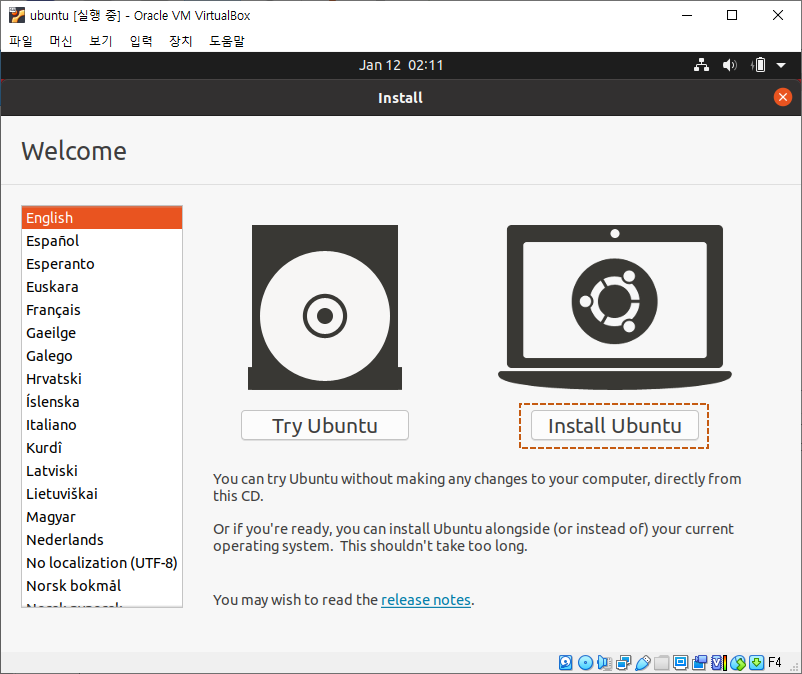Viewport: 802px width, 674px height.
Task: Click the mouse integration status icon
Action: 738,663
